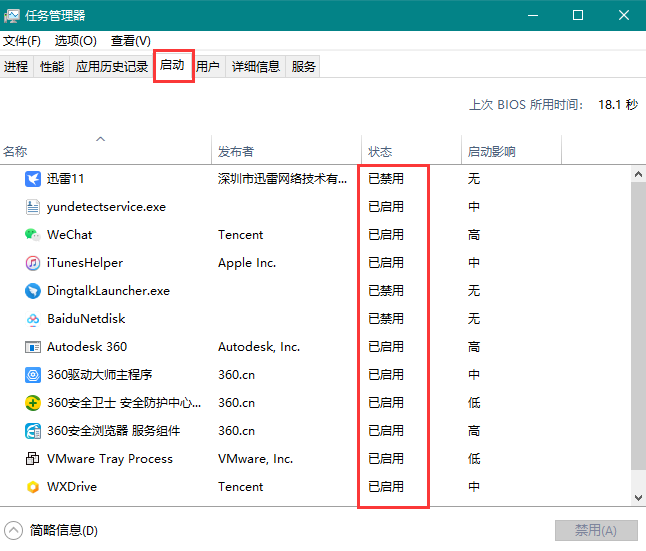Click the 迅雷11 app icon
The width and height of the screenshot is (646, 551).
[x=33, y=179]
